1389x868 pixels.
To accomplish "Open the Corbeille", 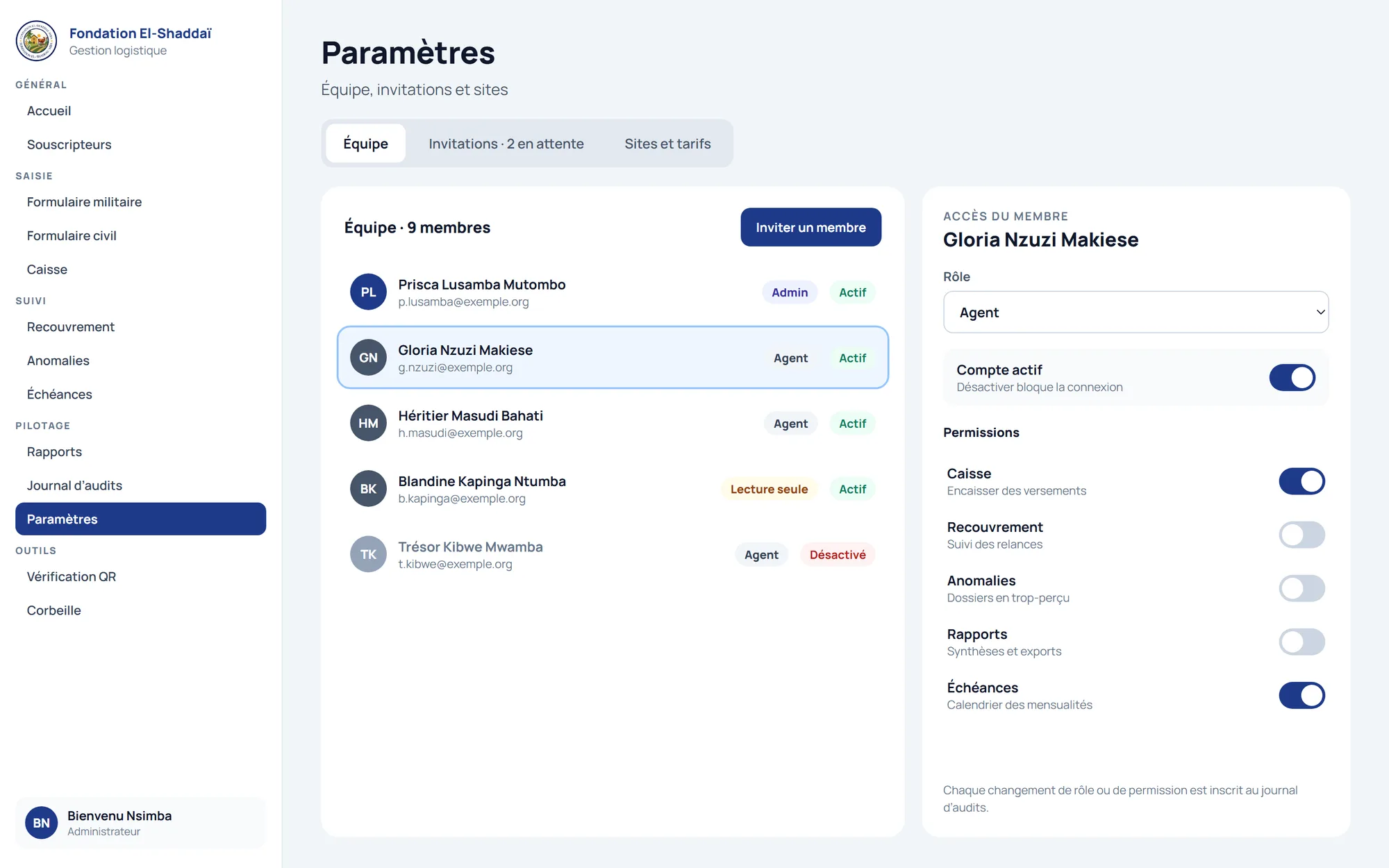I will click(x=140, y=611).
